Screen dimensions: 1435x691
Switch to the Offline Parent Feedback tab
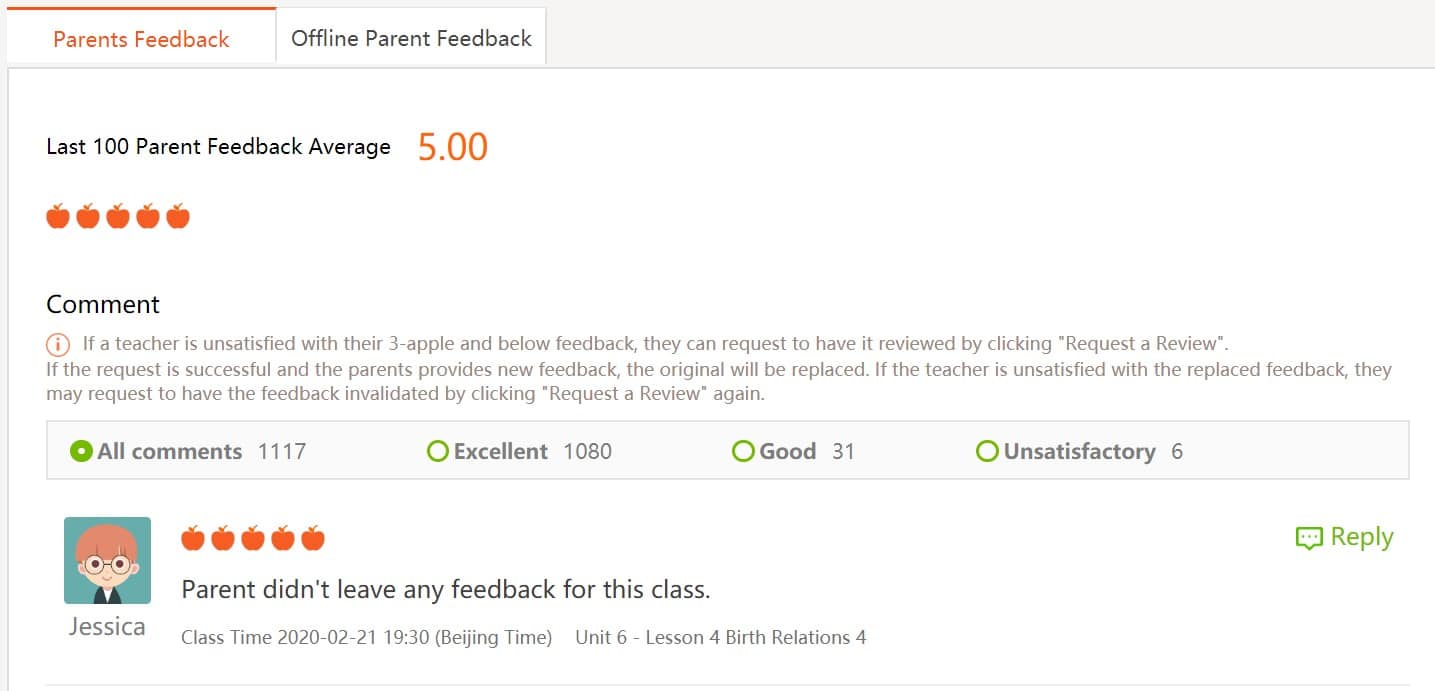tap(411, 39)
